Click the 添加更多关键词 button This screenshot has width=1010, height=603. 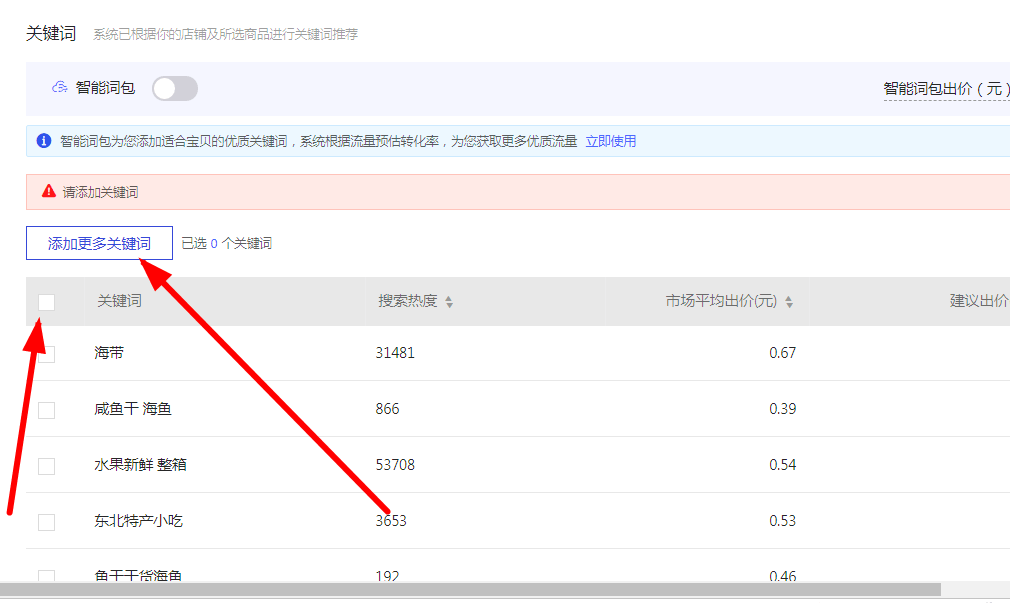tap(99, 243)
